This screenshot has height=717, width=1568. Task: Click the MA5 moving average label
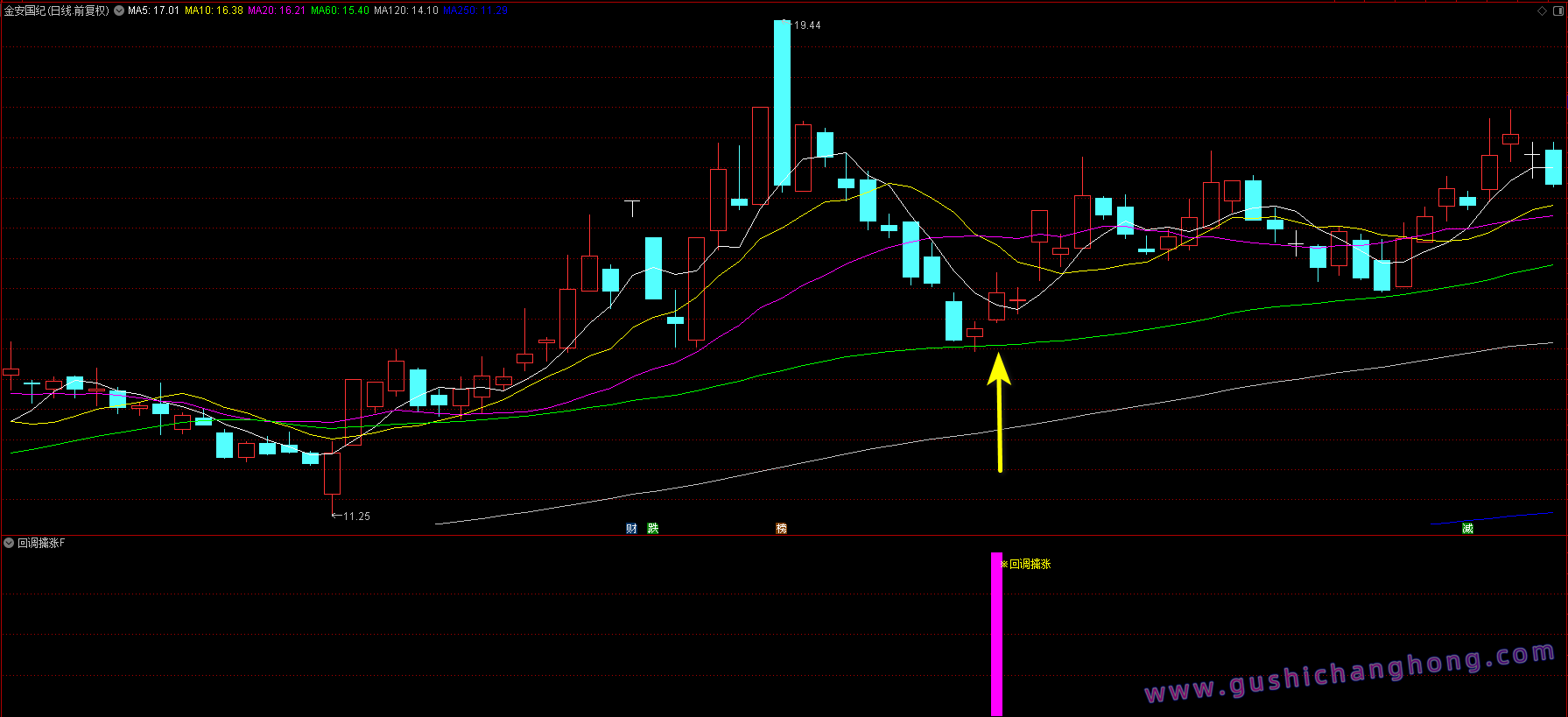(153, 11)
